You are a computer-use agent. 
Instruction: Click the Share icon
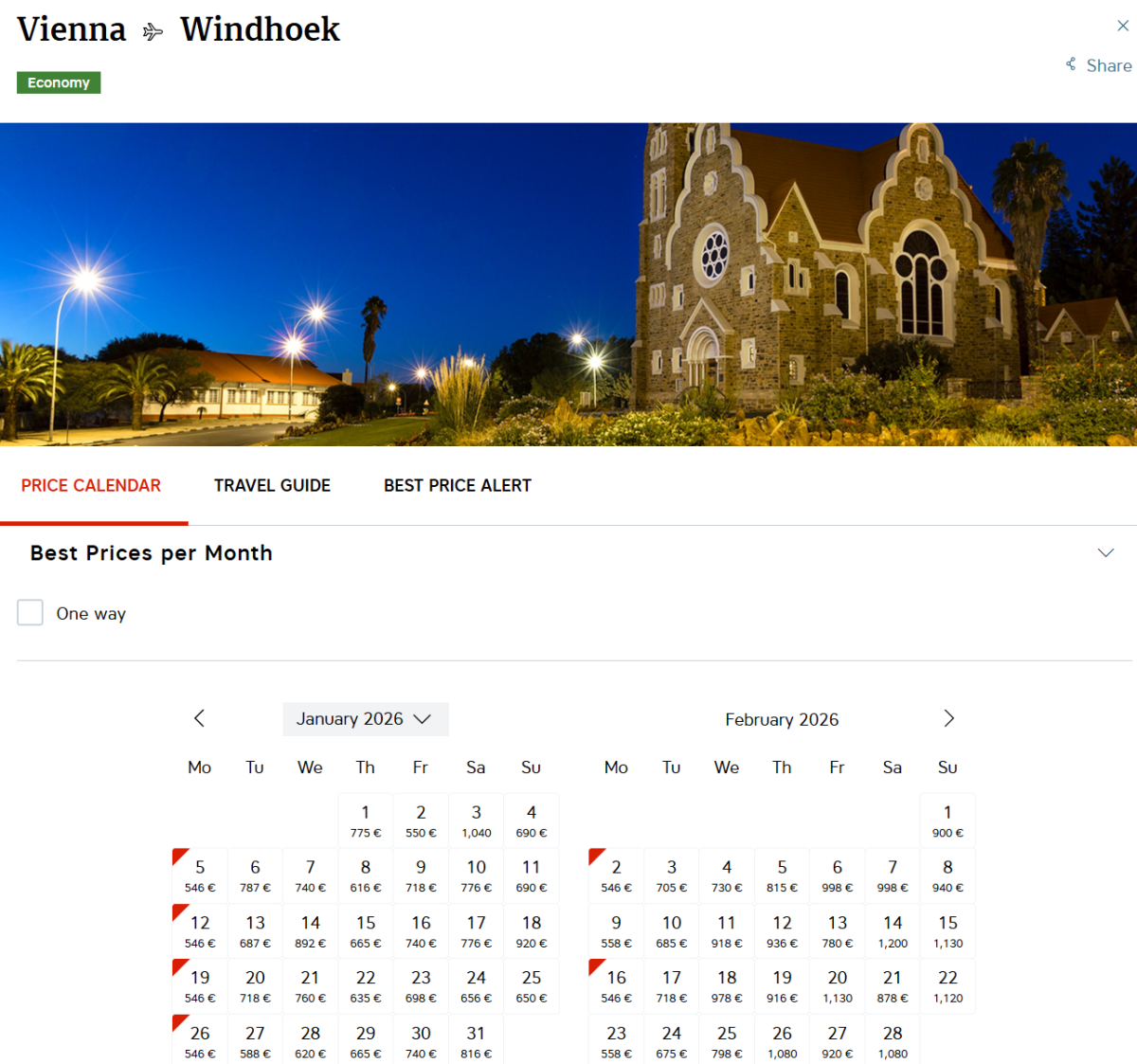pyautogui.click(x=1071, y=64)
